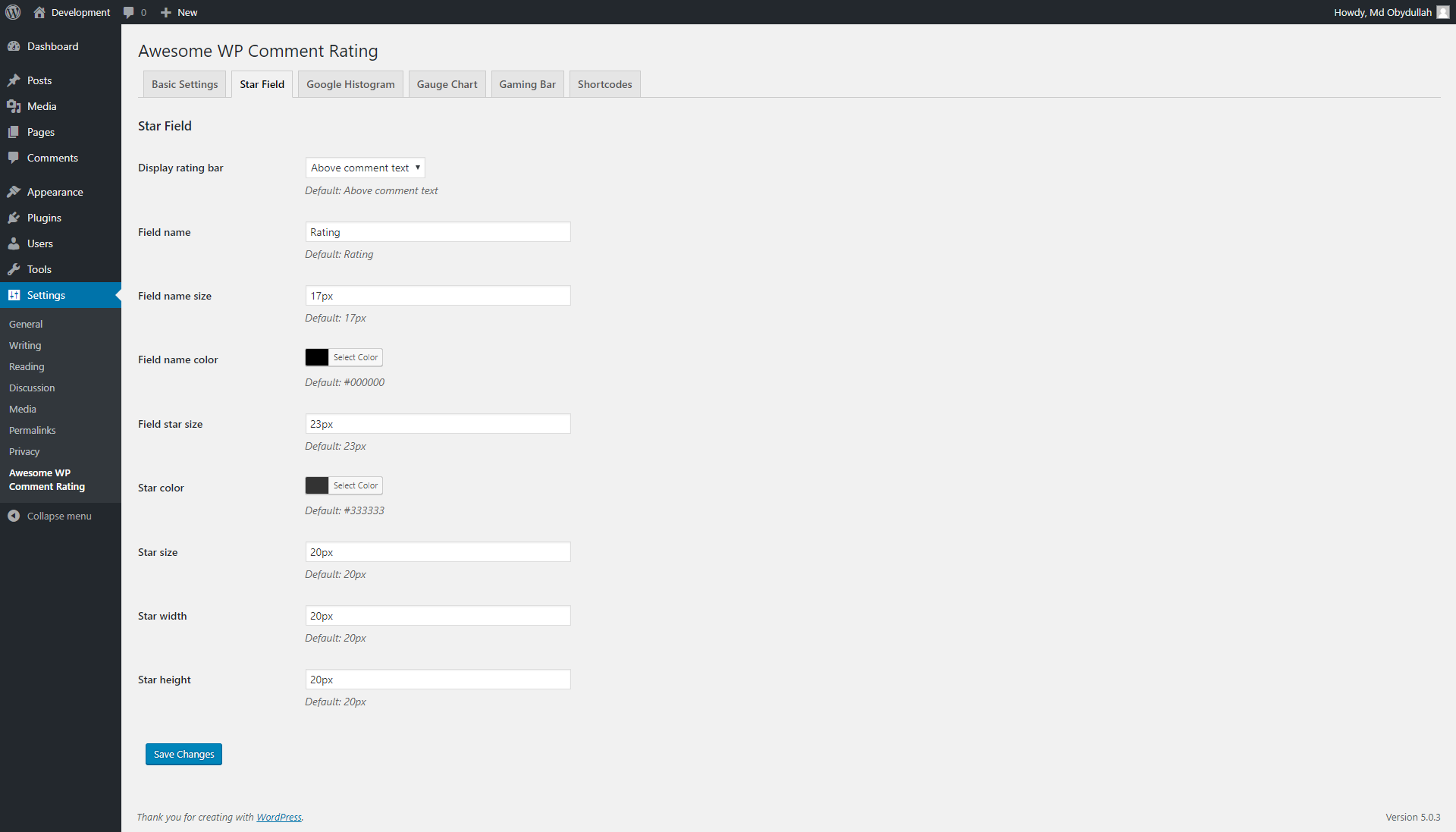1456x832 pixels.
Task: Open the Display rating bar dropdown
Action: pyautogui.click(x=364, y=167)
